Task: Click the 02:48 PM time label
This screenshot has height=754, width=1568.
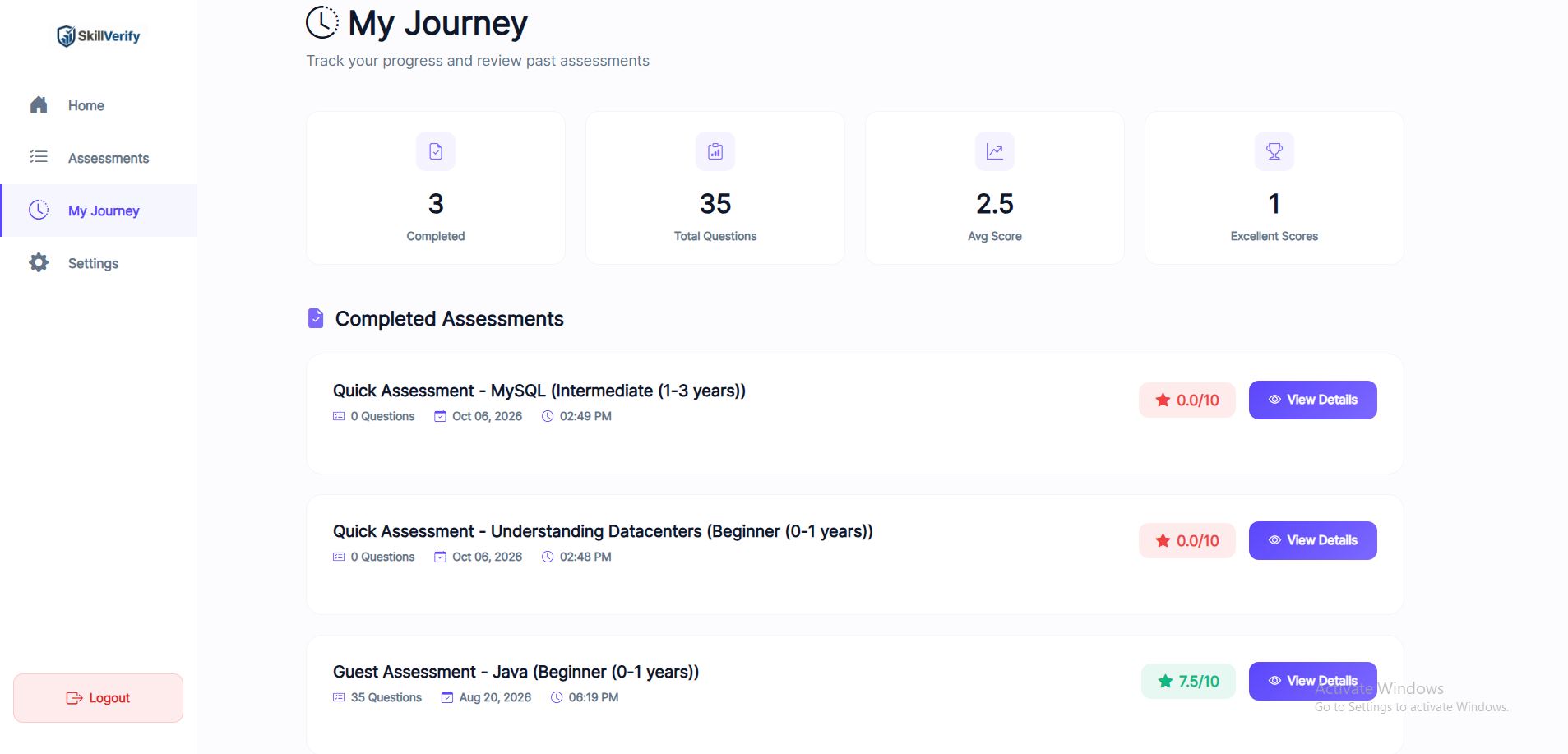Action: coord(585,557)
